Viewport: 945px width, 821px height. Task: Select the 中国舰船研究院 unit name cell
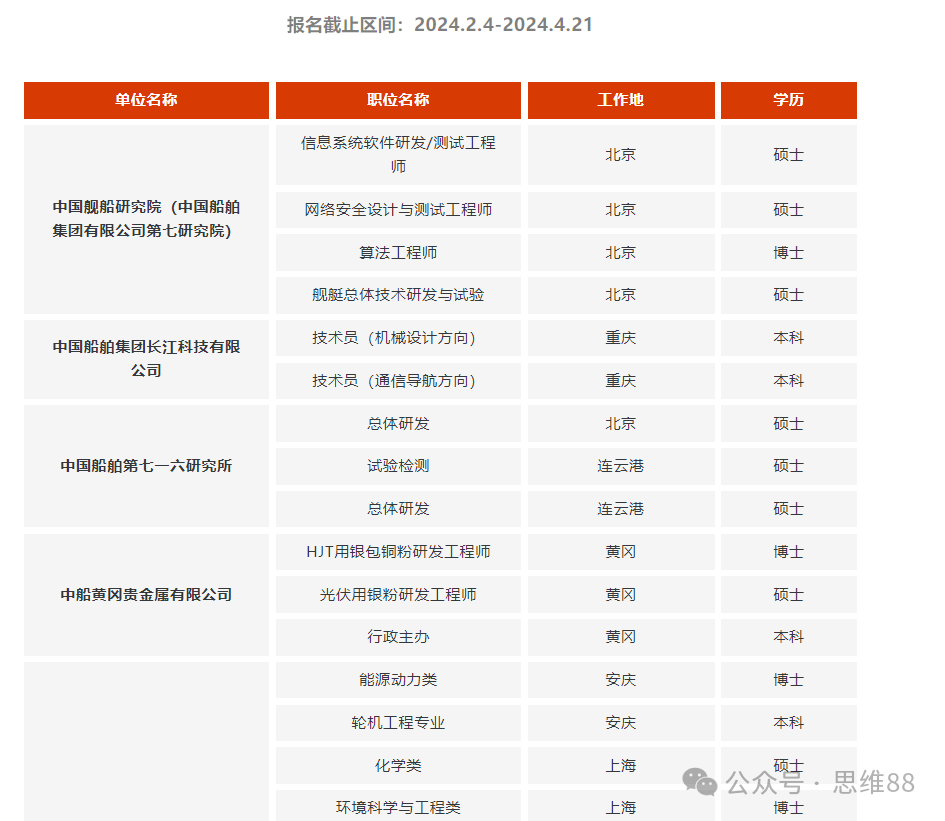146,219
